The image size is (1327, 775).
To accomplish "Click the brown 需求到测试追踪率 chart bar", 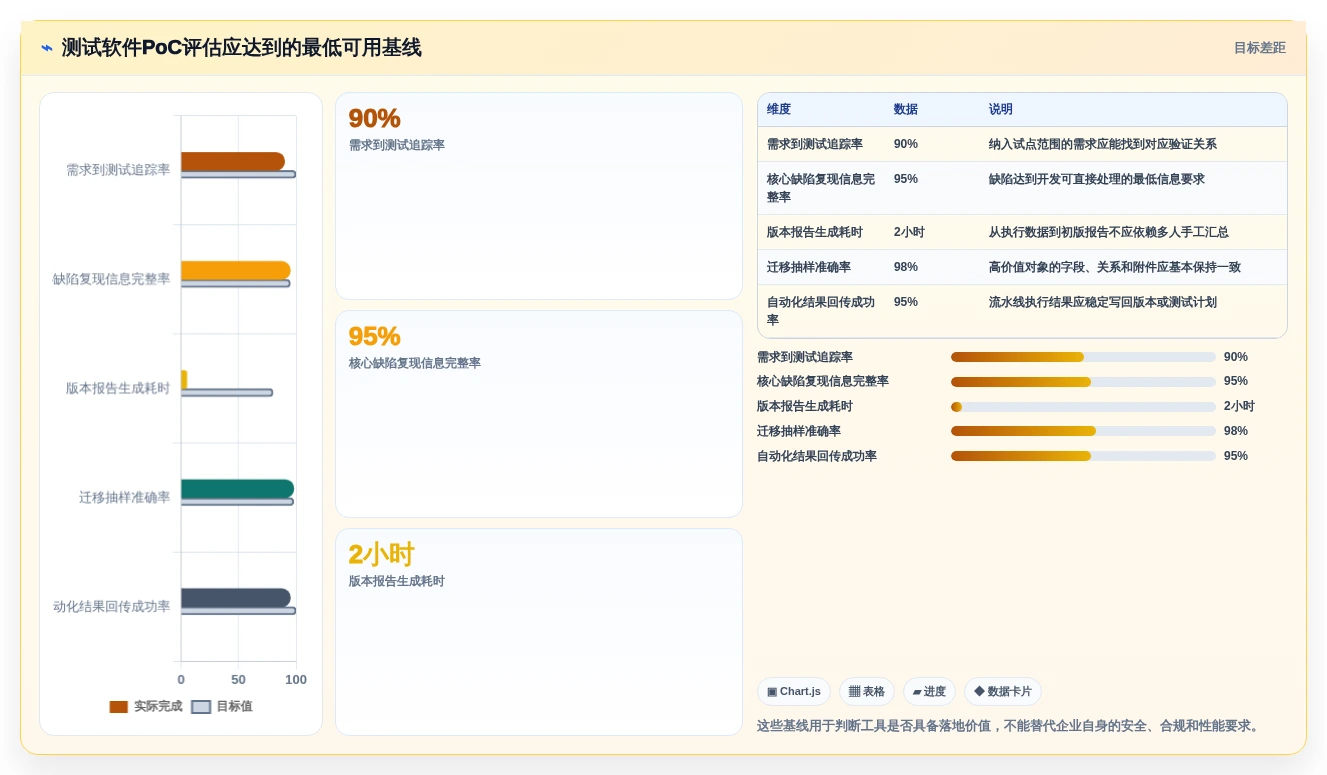I will pyautogui.click(x=233, y=162).
